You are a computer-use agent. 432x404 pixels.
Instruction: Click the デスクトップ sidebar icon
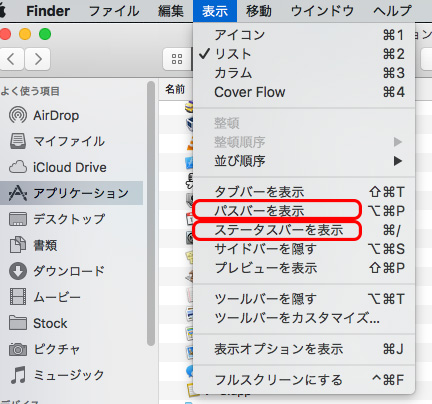pyautogui.click(x=18, y=219)
